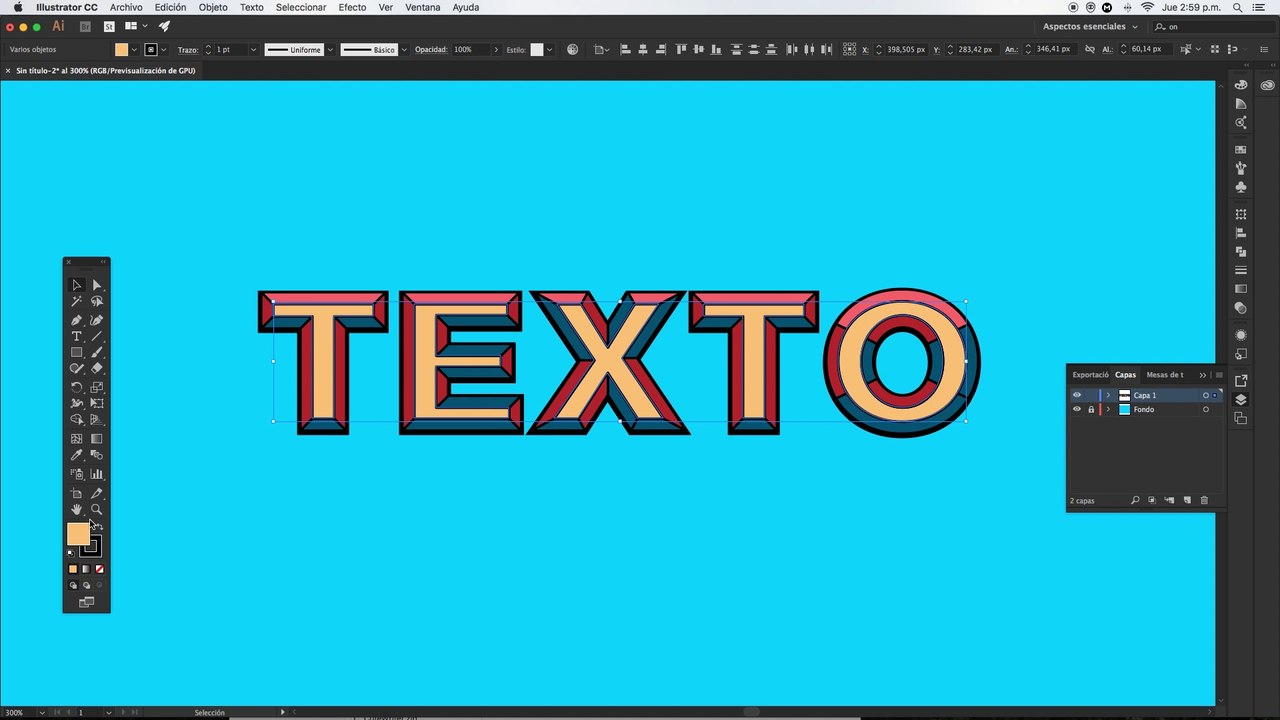This screenshot has width=1280, height=720.
Task: Click the stroke swatch in tools panel
Action: click(x=92, y=547)
